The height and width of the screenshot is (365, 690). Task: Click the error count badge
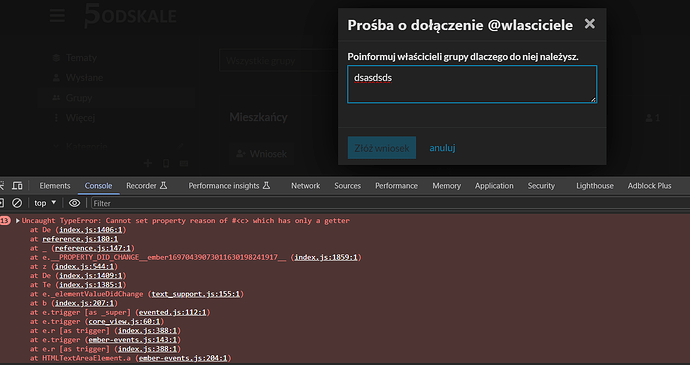(x=4, y=221)
